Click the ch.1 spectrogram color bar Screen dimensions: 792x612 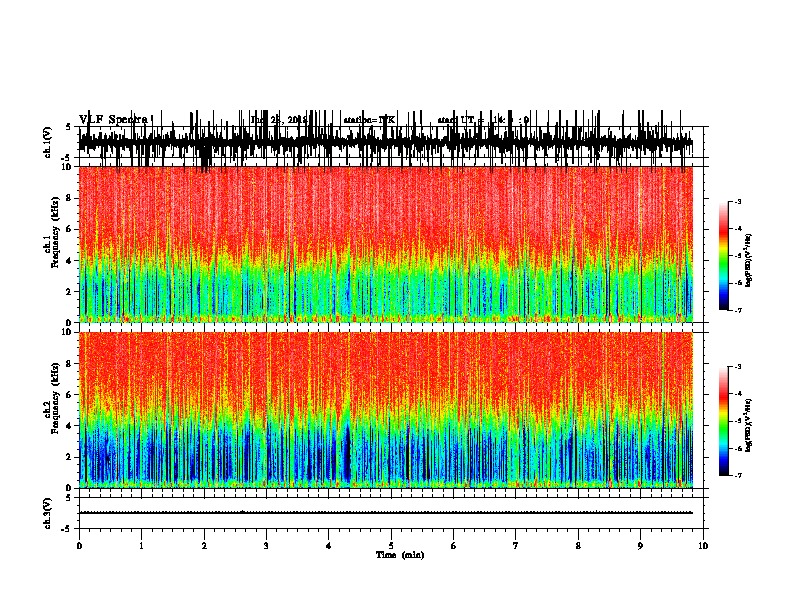[724, 256]
